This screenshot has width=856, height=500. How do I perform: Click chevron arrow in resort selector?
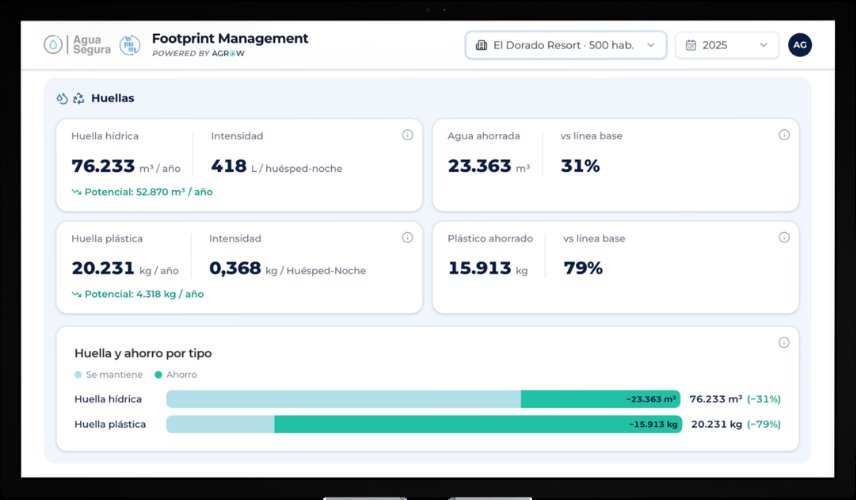click(651, 45)
